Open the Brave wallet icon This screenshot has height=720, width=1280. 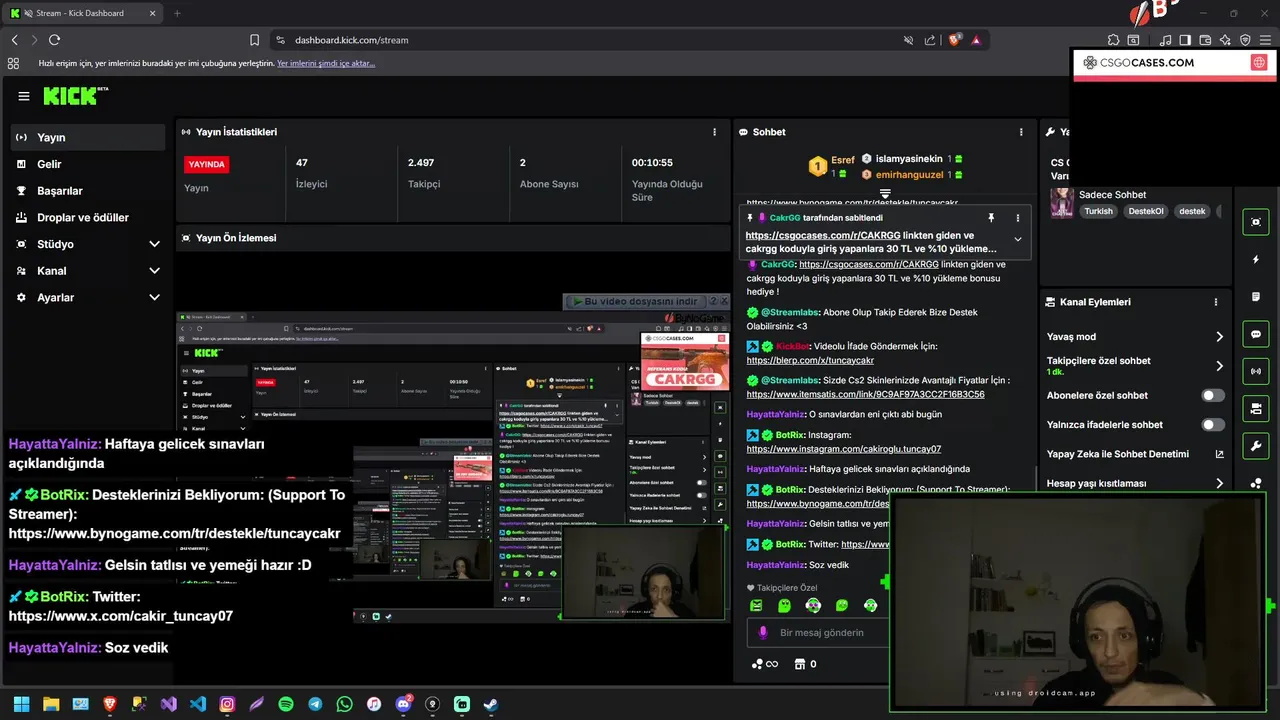click(x=1205, y=40)
